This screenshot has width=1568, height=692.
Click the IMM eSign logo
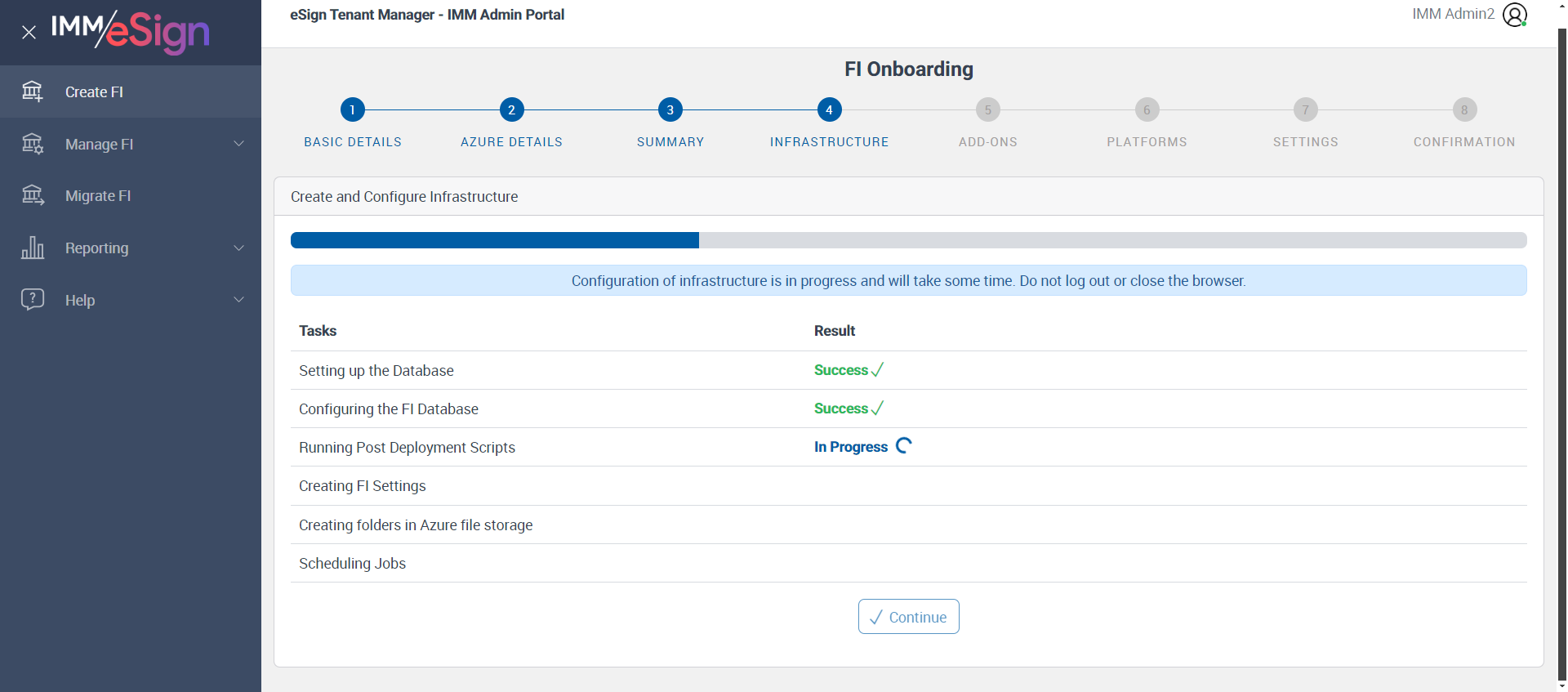coord(131,31)
